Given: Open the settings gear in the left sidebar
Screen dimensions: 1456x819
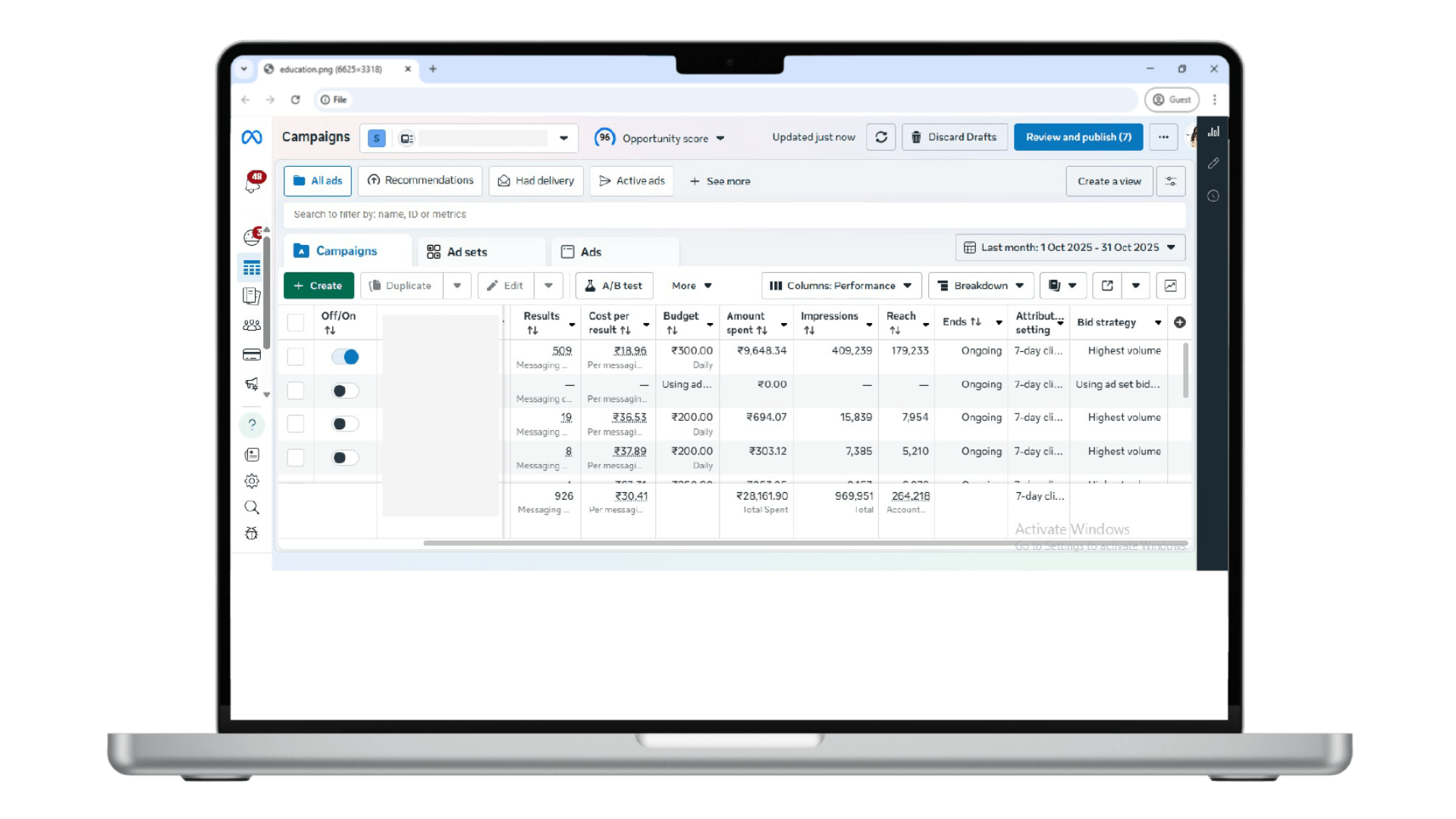Looking at the screenshot, I should point(252,481).
